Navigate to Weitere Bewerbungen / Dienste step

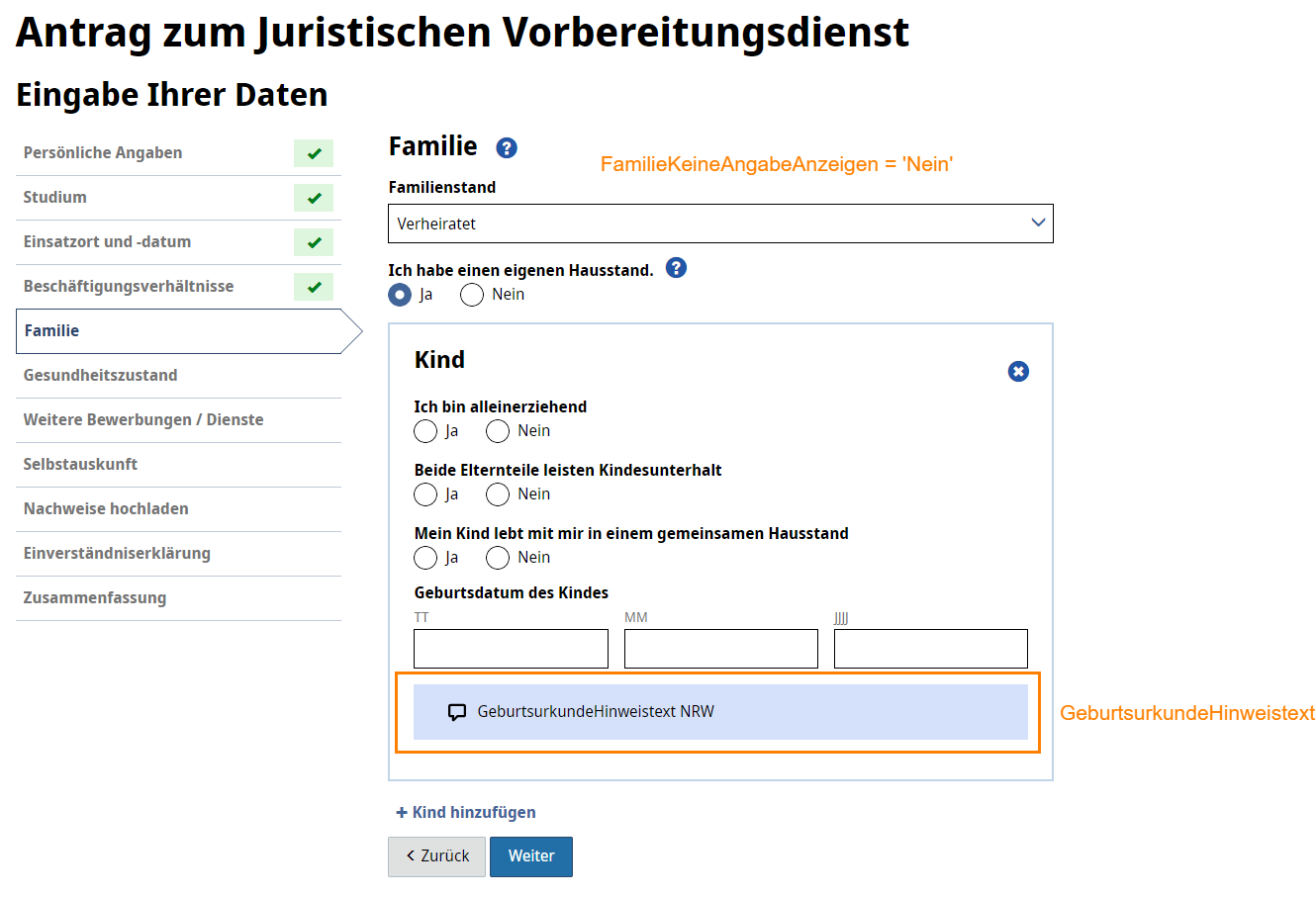point(178,420)
